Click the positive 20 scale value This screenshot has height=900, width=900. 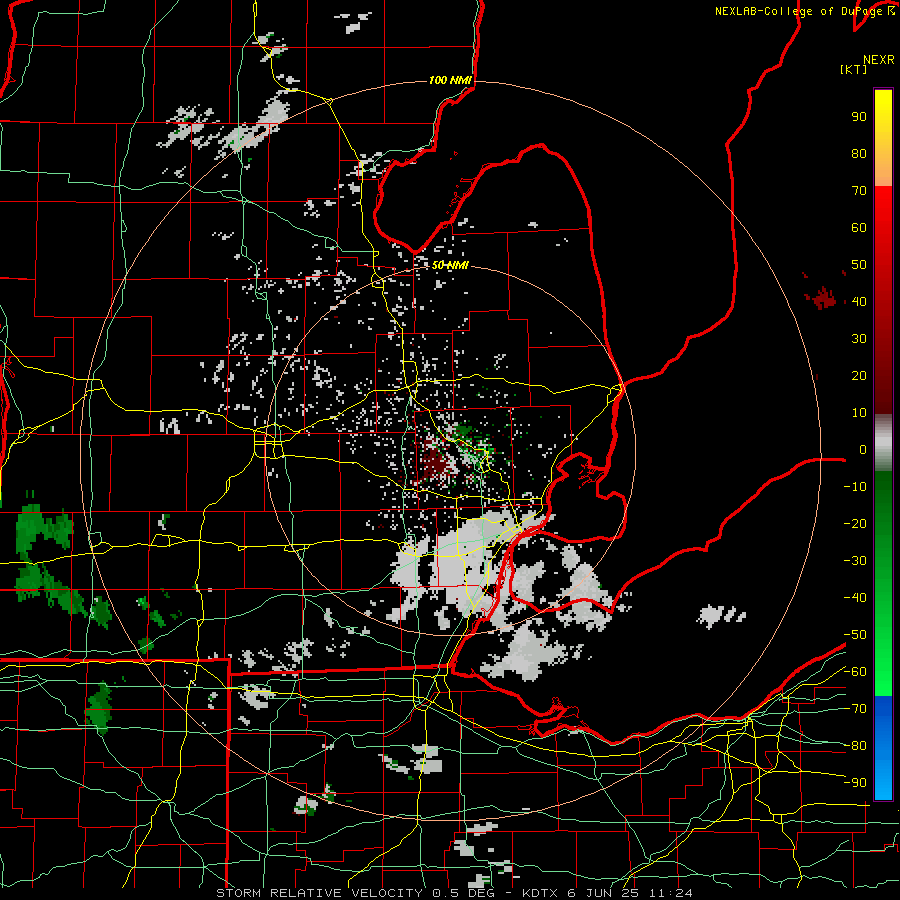[x=859, y=375]
